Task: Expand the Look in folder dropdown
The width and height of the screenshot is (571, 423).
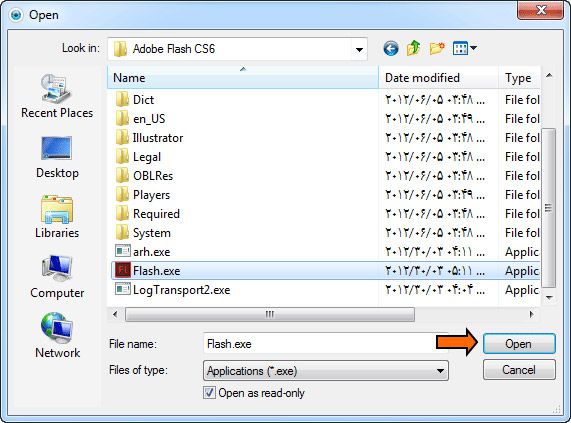Action: click(359, 49)
